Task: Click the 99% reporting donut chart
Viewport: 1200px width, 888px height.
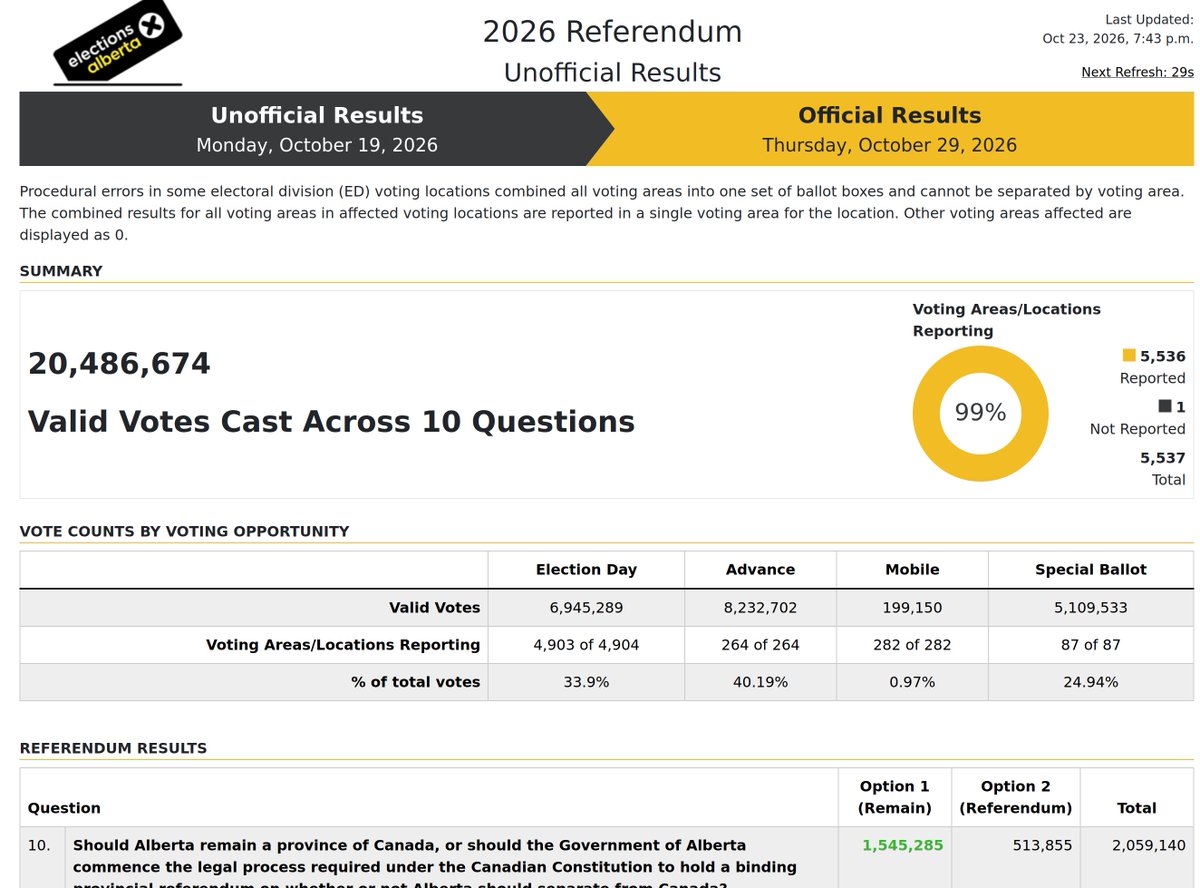Action: click(980, 413)
